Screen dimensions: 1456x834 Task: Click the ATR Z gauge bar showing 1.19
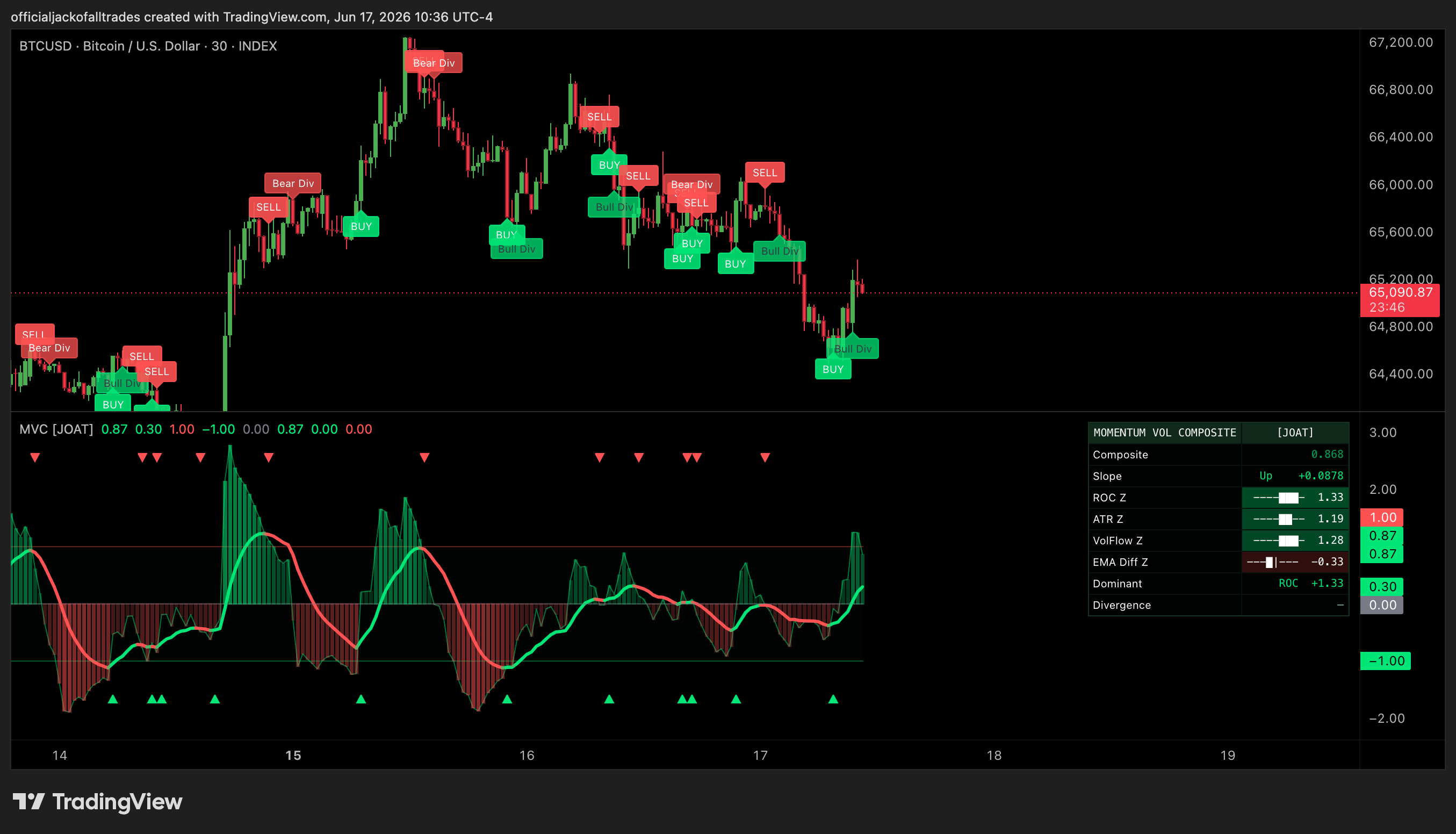pyautogui.click(x=1295, y=519)
